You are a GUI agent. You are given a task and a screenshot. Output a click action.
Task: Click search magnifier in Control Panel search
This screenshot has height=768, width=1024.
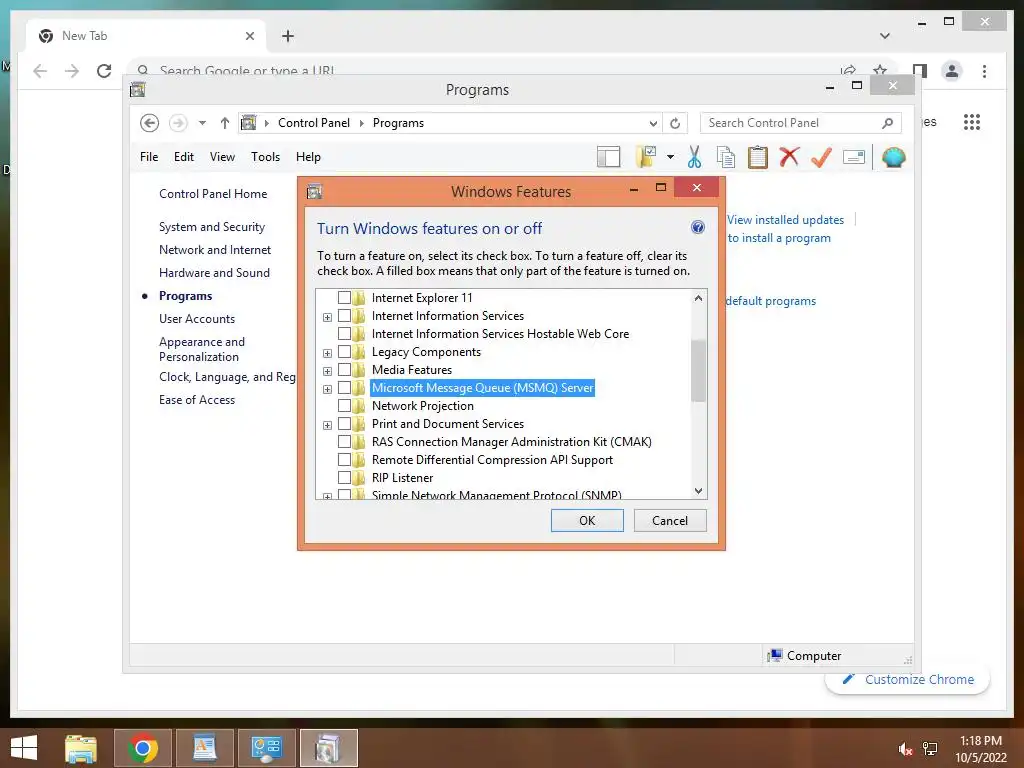[x=887, y=123]
